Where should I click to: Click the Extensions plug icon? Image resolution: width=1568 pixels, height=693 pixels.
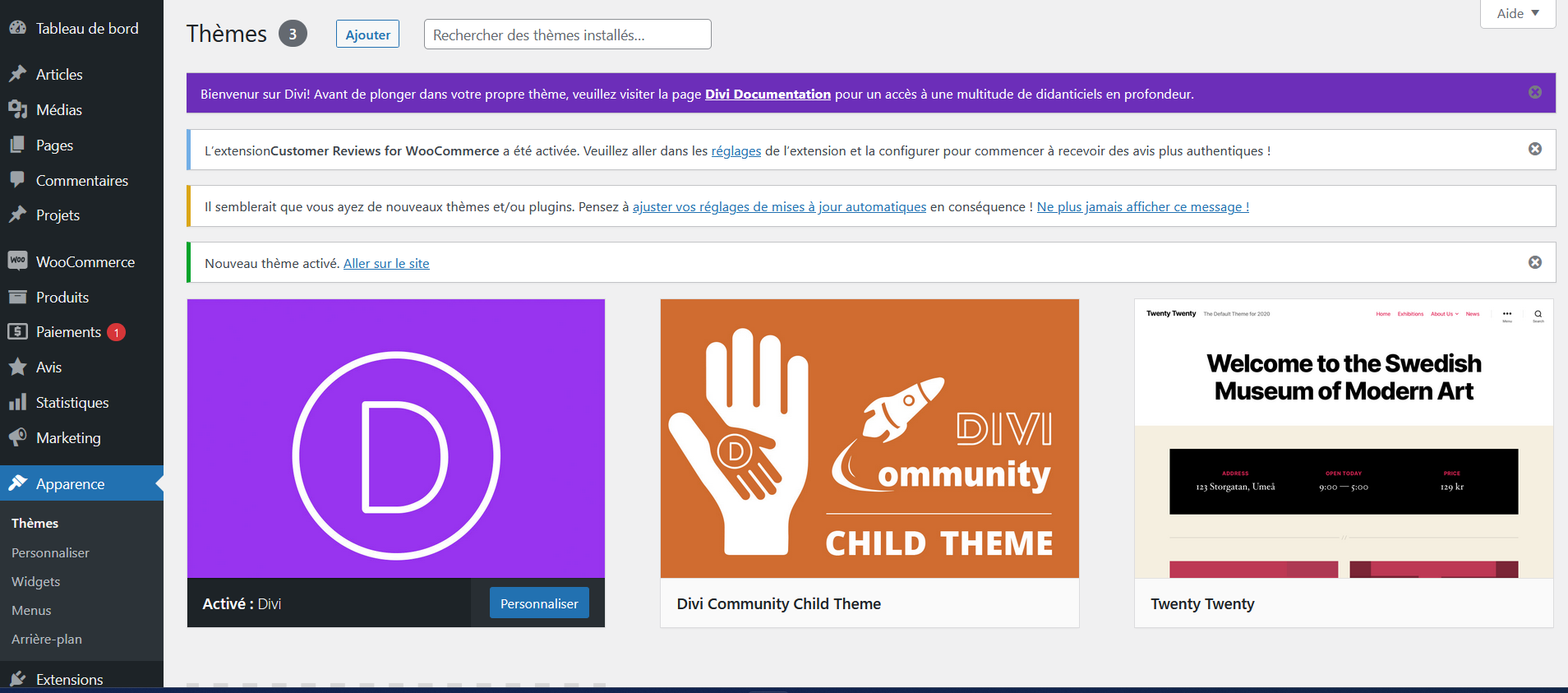click(17, 679)
